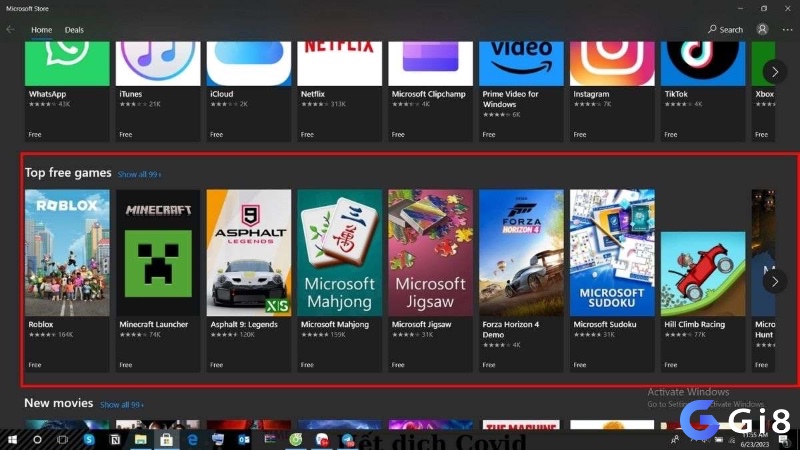Open Microsoft Edge from the taskbar
This screenshot has width=800, height=450.
[x=192, y=439]
